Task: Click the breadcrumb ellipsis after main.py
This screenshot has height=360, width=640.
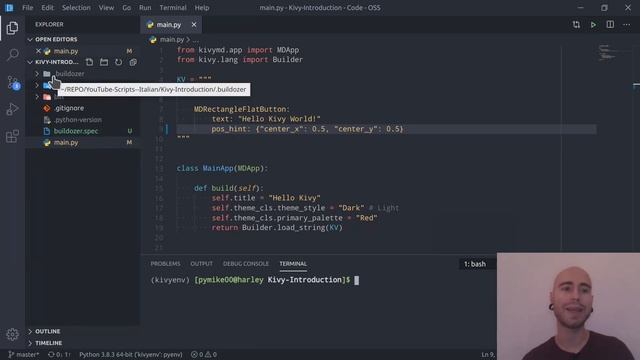Action: [196, 40]
